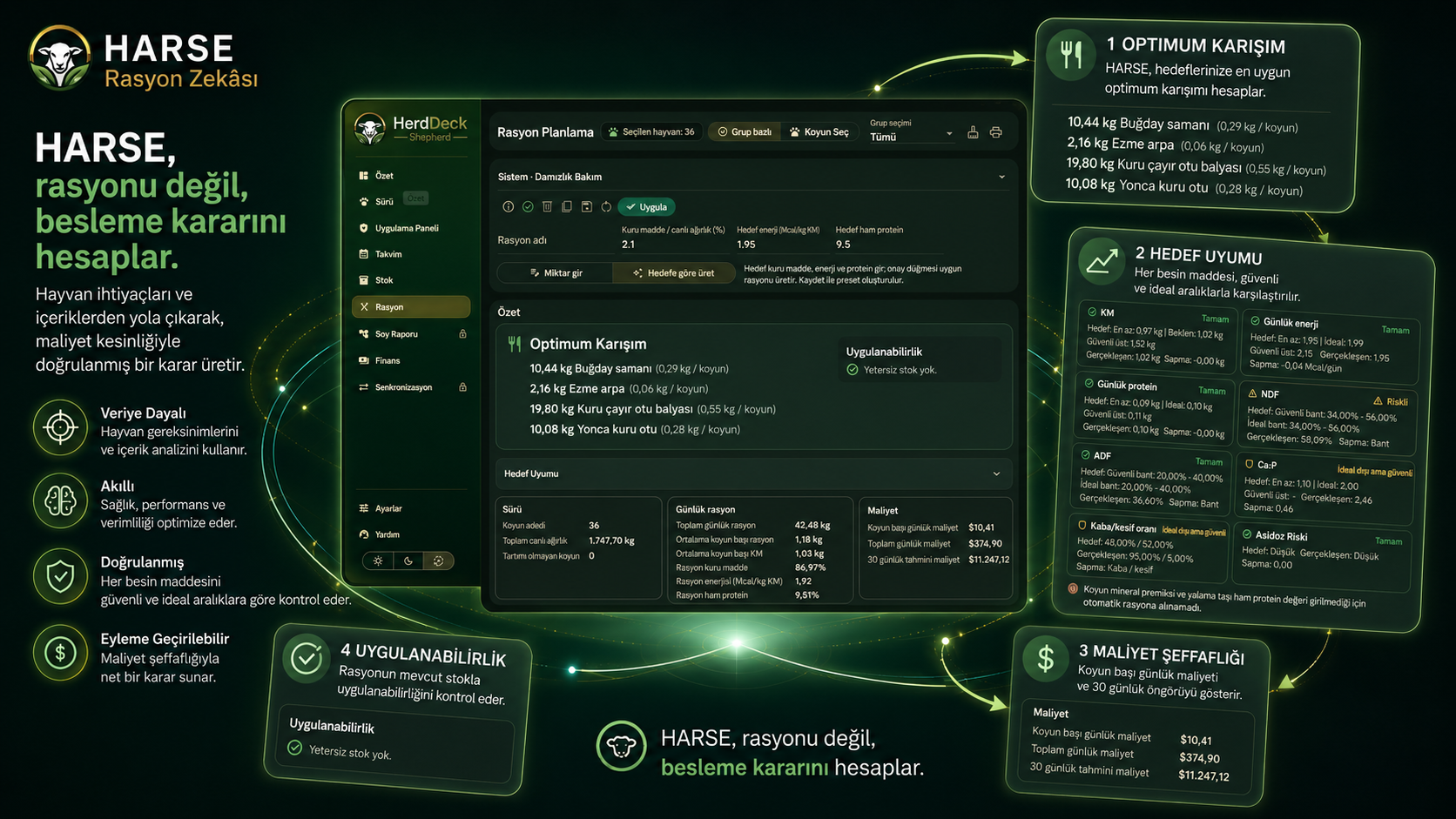The image size is (1456, 819).
Task: Select the Hedefe göre üret mode
Action: (673, 273)
